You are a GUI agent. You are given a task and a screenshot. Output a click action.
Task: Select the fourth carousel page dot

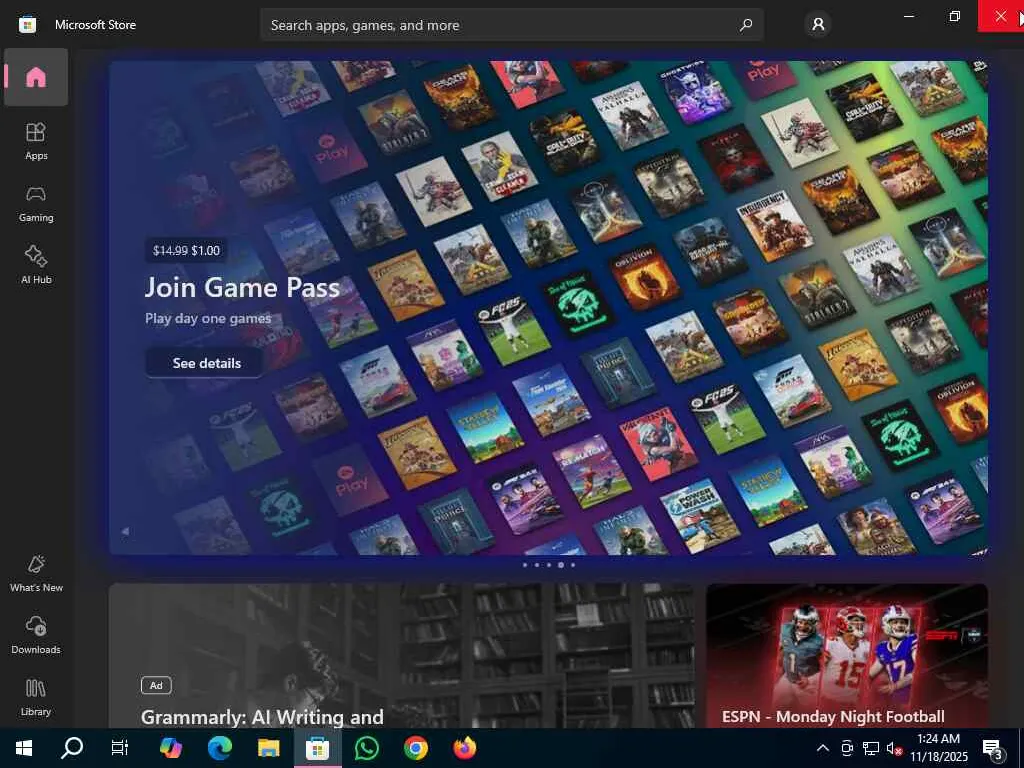coord(560,565)
